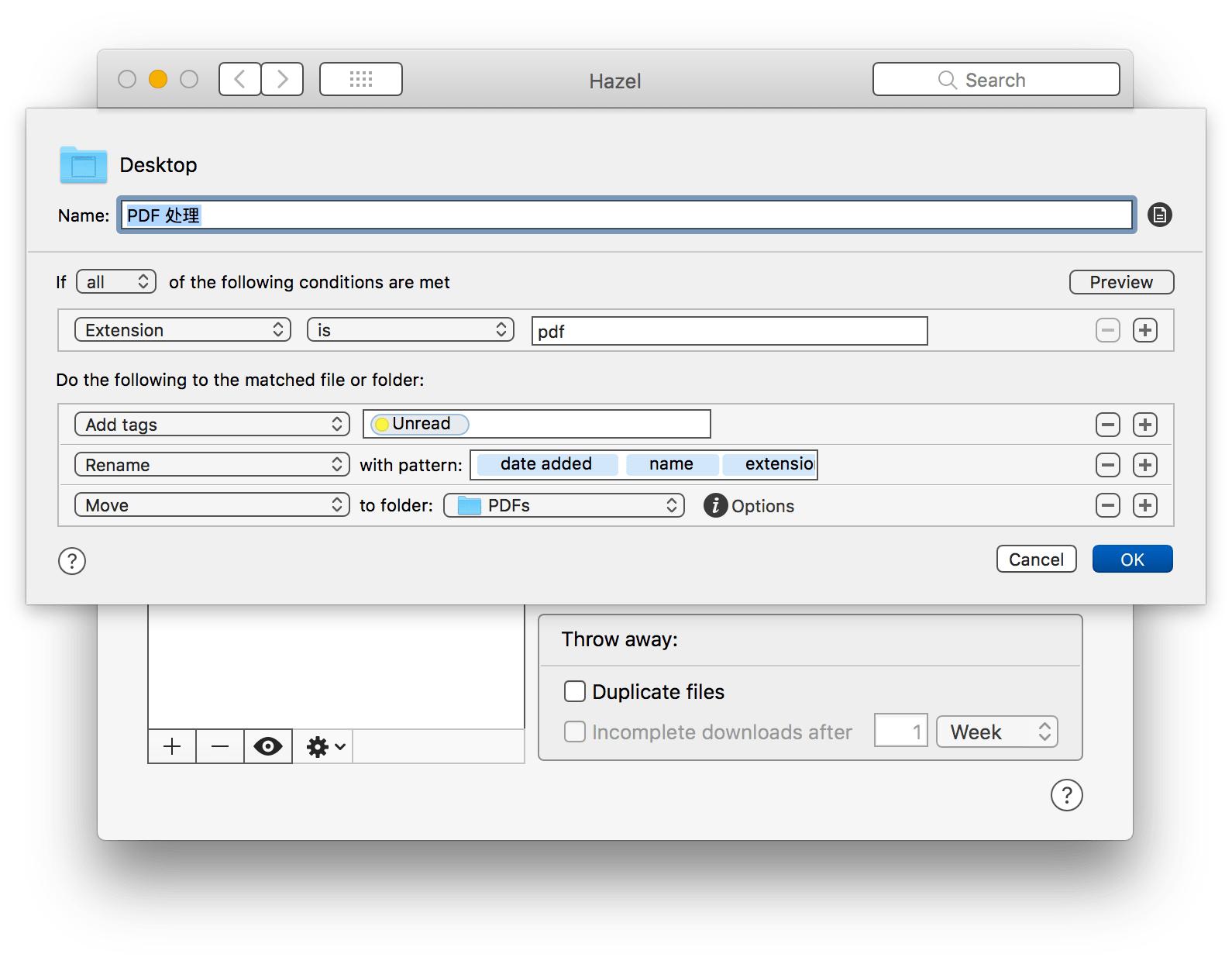Open the help button in the rule dialog
This screenshot has height=964, width=1232.
(72, 561)
